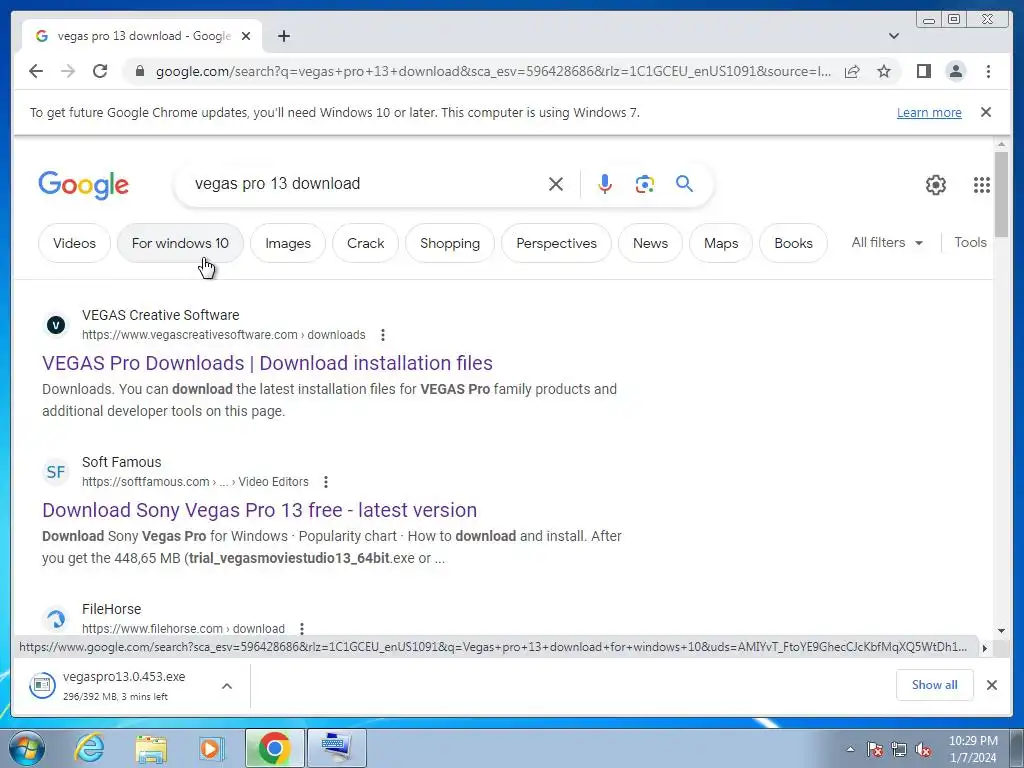Switch to Shopping results
Image resolution: width=1024 pixels, height=768 pixels.
[x=450, y=243]
